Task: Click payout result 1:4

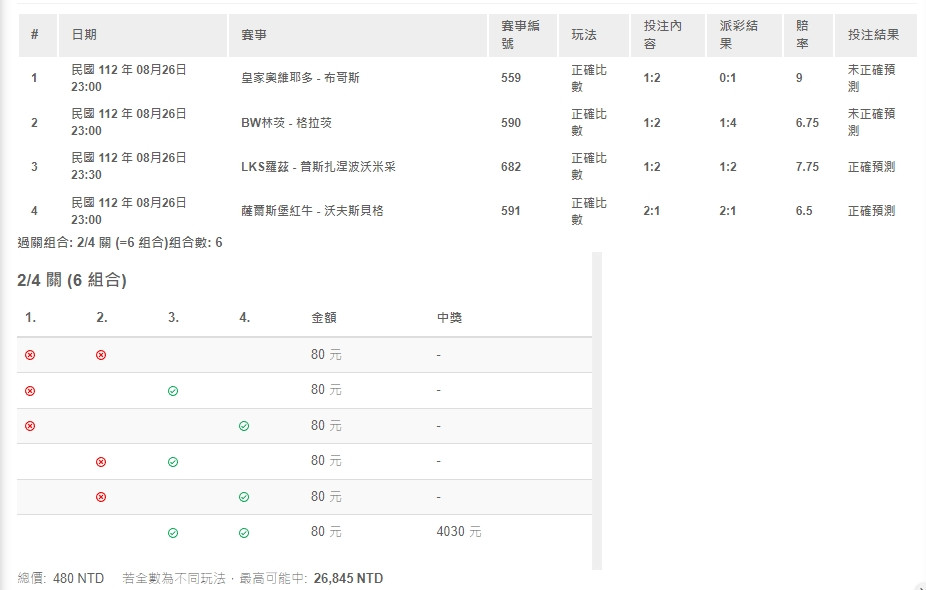Action: click(x=728, y=123)
